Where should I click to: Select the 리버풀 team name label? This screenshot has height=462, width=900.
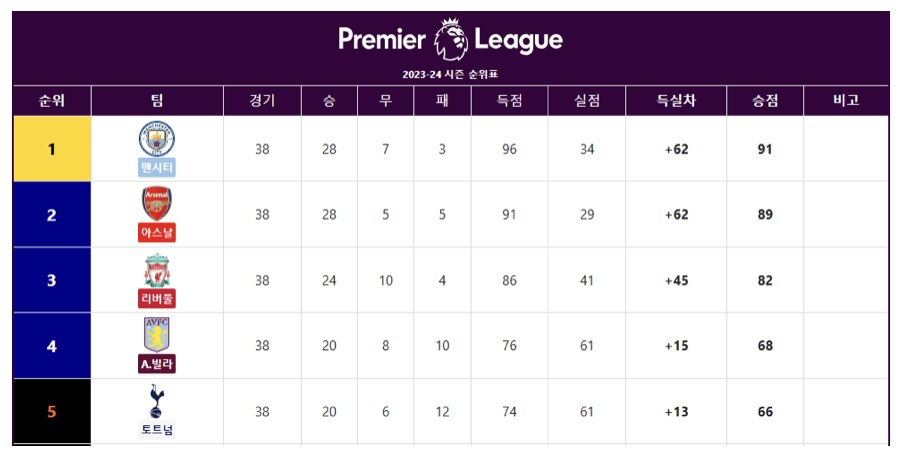pos(157,298)
